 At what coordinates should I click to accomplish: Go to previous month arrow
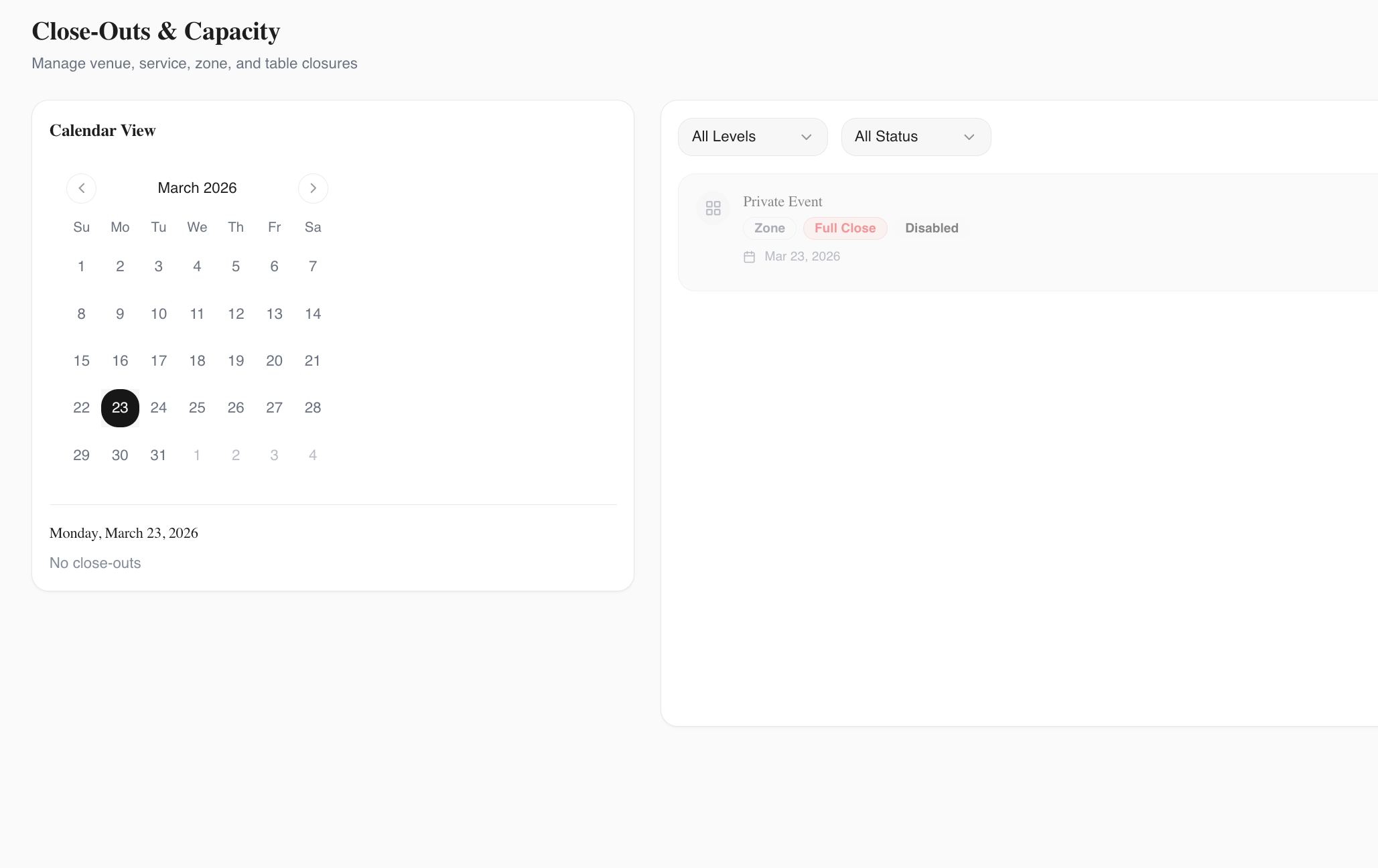click(x=81, y=188)
